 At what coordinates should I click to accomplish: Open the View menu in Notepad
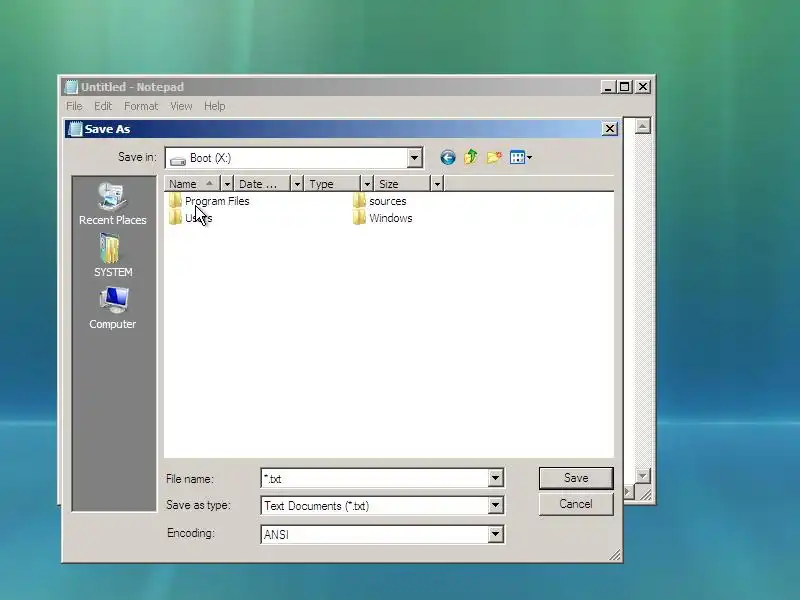(181, 106)
